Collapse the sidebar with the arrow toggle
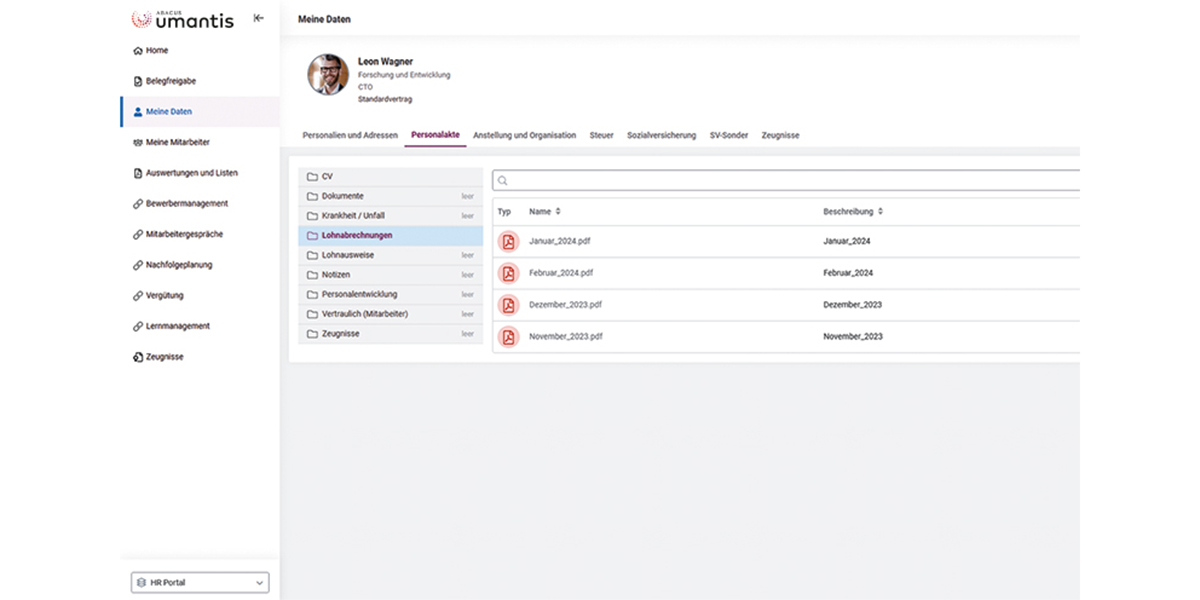This screenshot has height=600, width=1200. (257, 17)
